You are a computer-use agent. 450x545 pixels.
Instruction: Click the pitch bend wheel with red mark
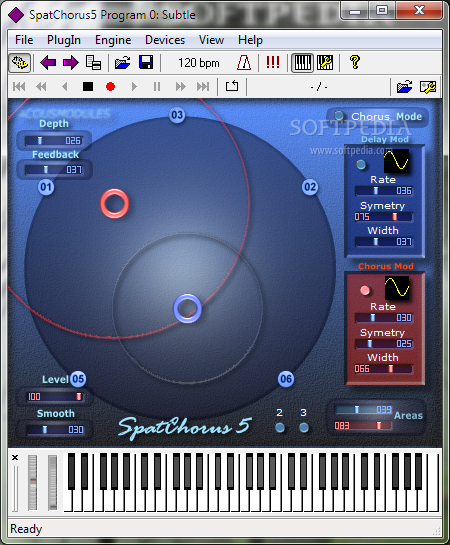pos(33,482)
